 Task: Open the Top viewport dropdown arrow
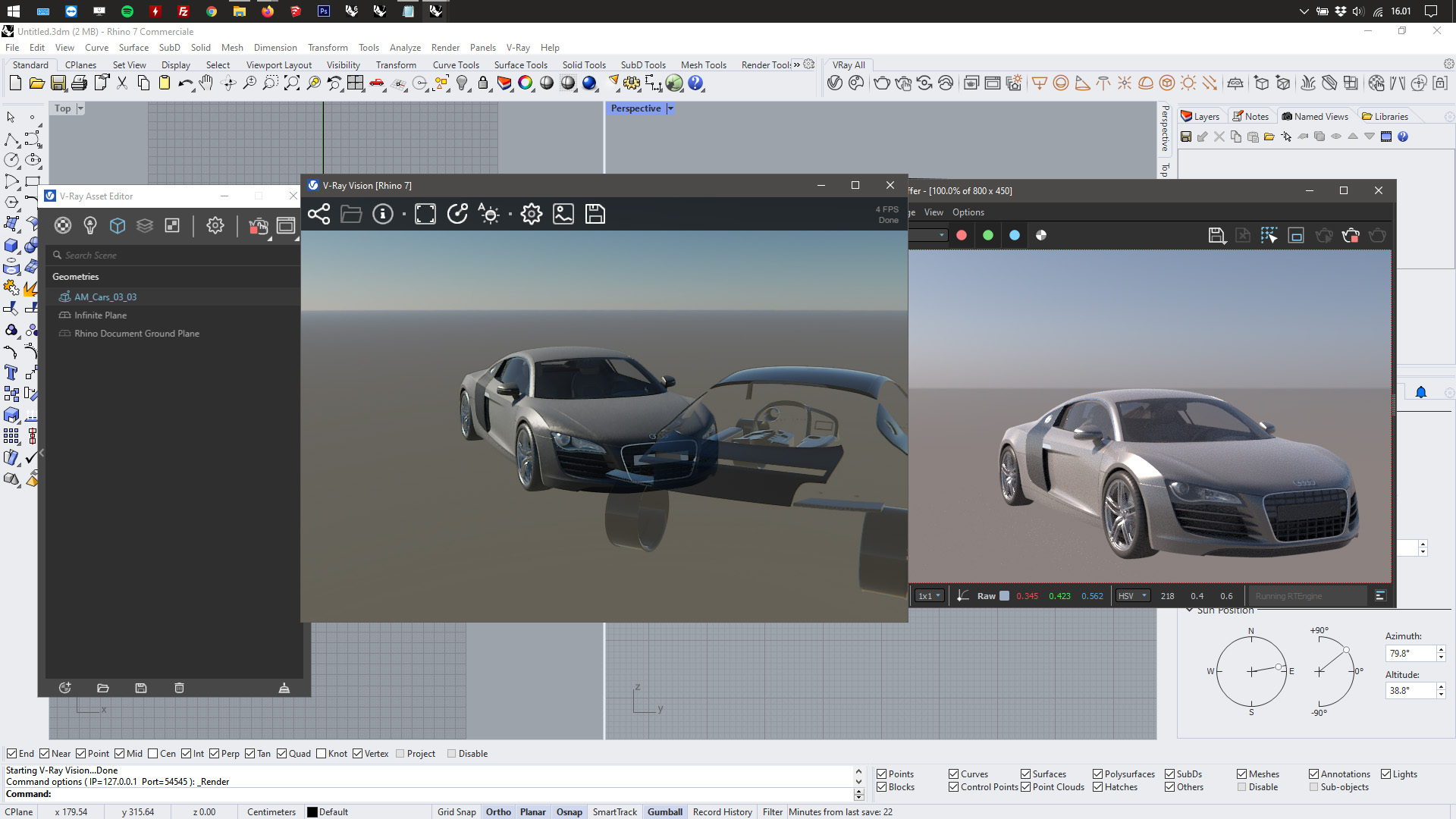[x=80, y=108]
